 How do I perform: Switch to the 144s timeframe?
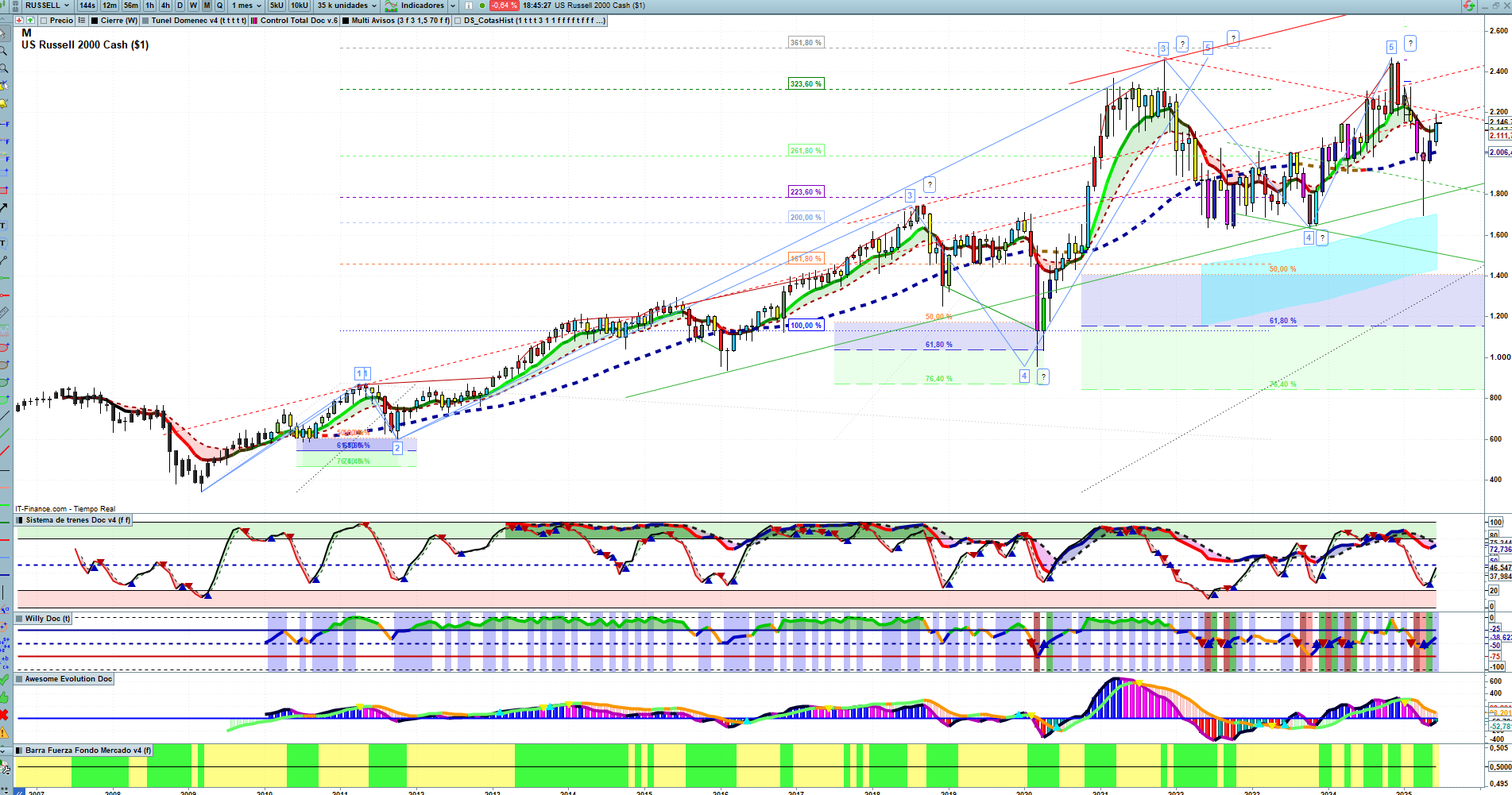pyautogui.click(x=87, y=6)
